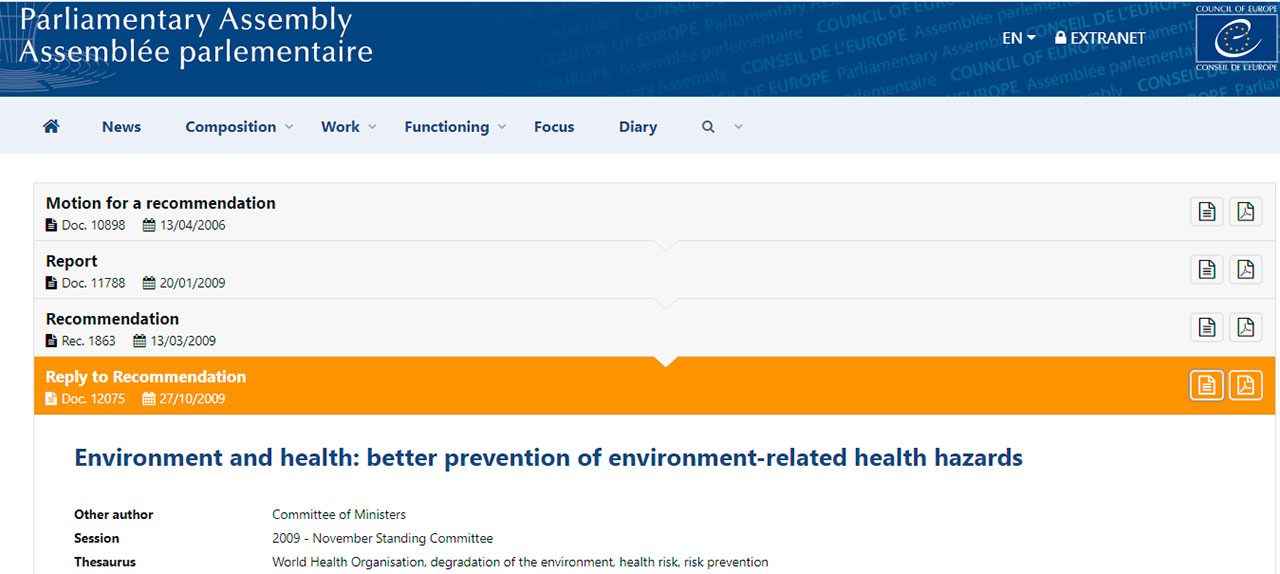Expand the search options chevron

(739, 127)
